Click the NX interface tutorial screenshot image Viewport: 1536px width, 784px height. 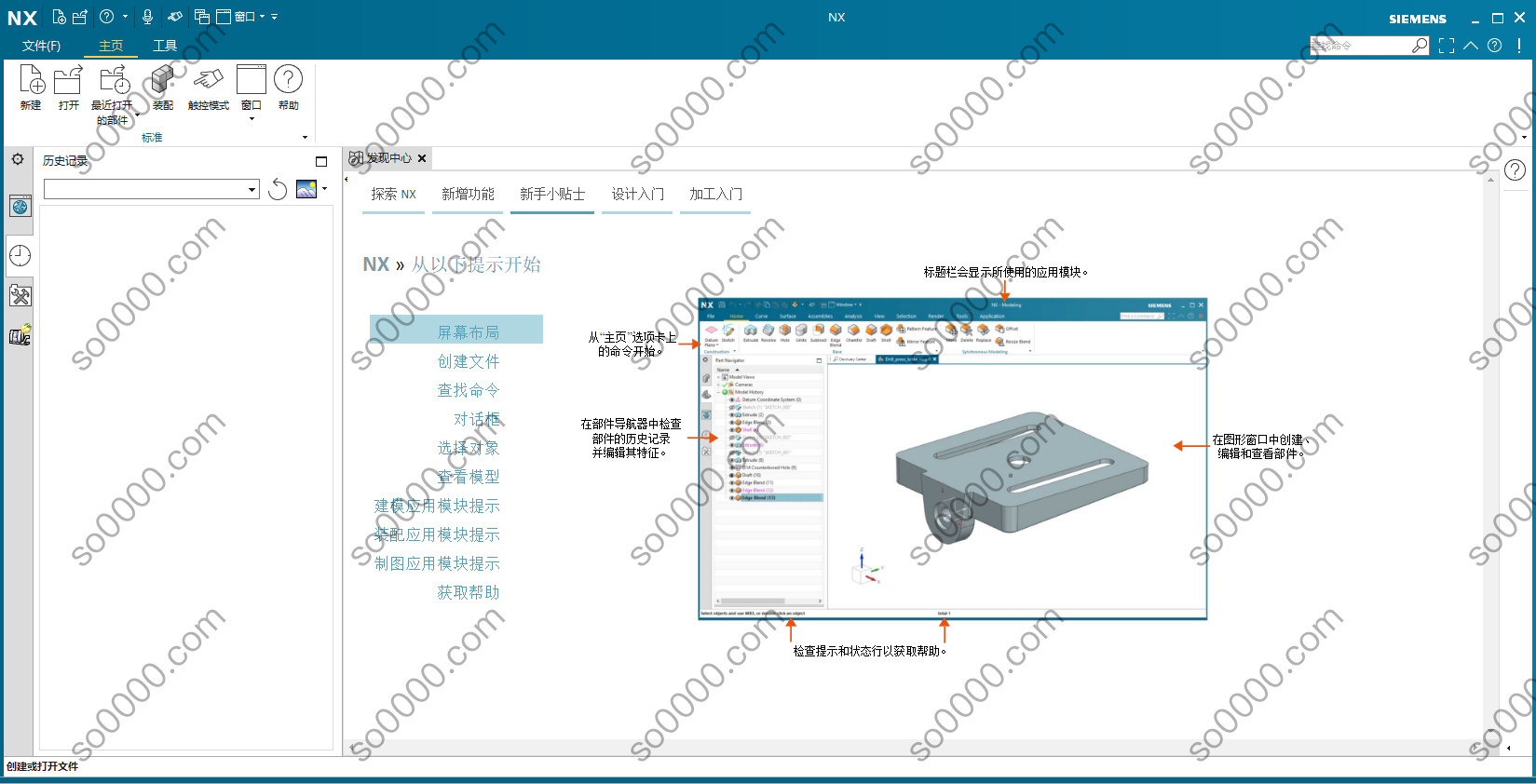[952, 458]
